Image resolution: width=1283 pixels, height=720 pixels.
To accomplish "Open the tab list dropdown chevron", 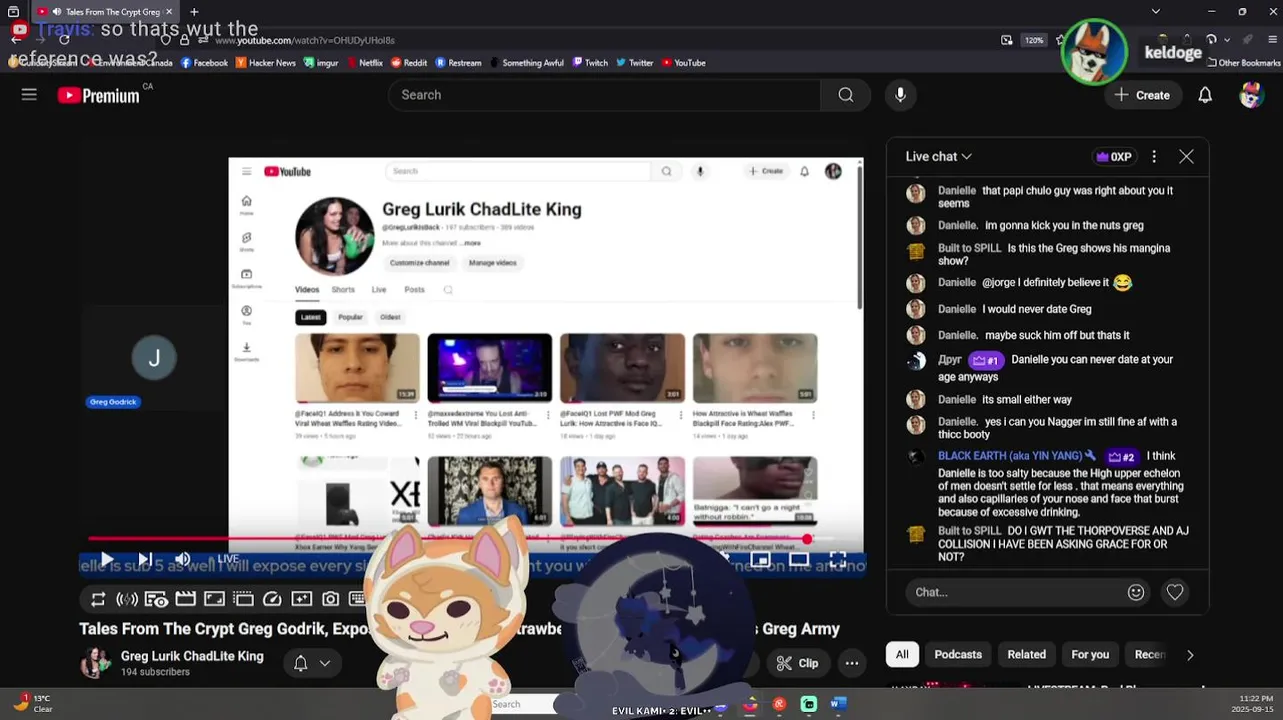I will (x=1156, y=12).
